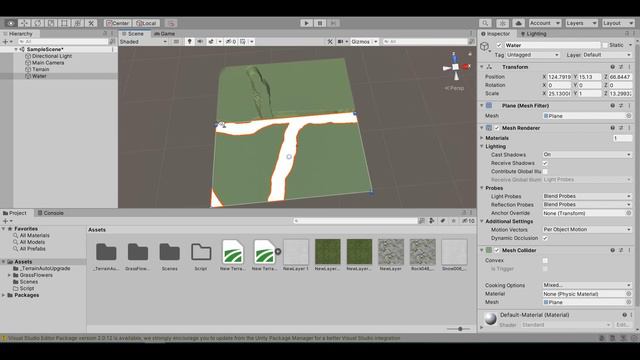Image resolution: width=640 pixels, height=360 pixels.
Task: Expand the GrassFlowers folder in Project tree
Action: tap(9, 275)
